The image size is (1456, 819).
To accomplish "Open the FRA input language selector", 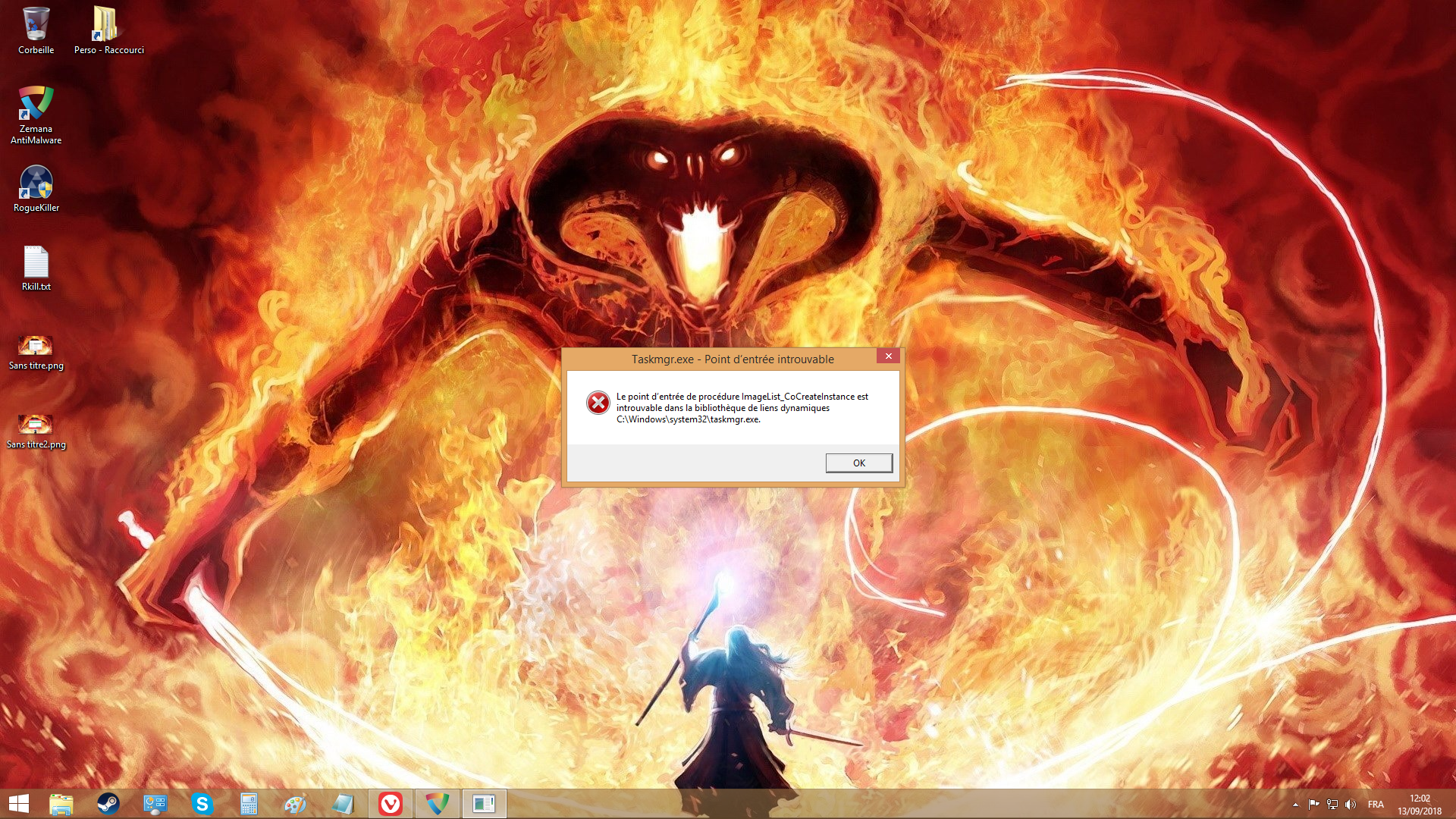I will click(x=1376, y=805).
